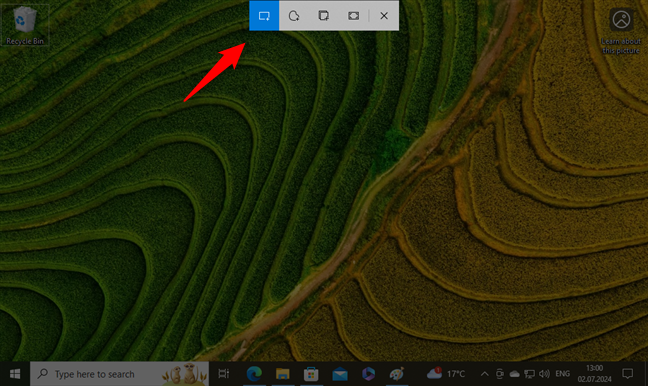Open the 13:00 clock and calendar
Screen dimensions: 648x386
click(594, 374)
